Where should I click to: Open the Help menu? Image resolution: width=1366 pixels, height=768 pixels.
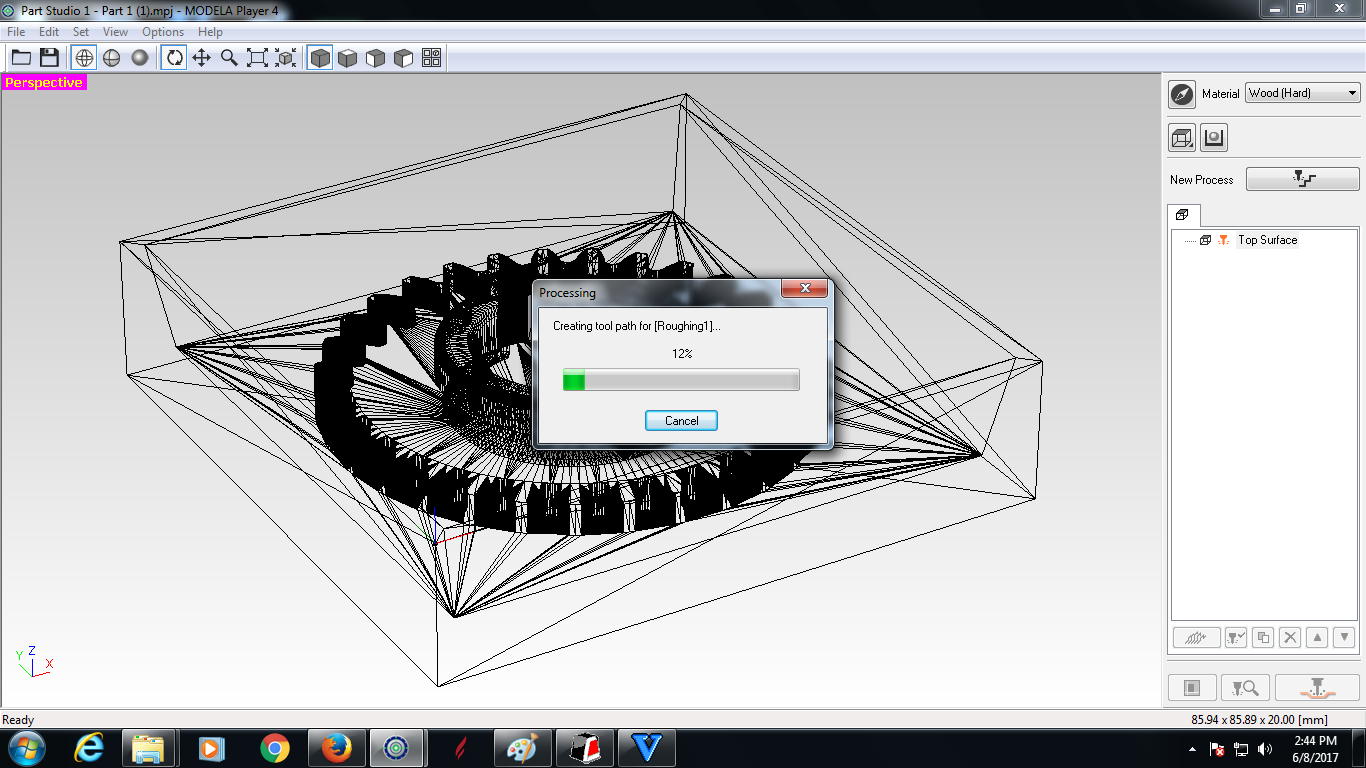[210, 32]
